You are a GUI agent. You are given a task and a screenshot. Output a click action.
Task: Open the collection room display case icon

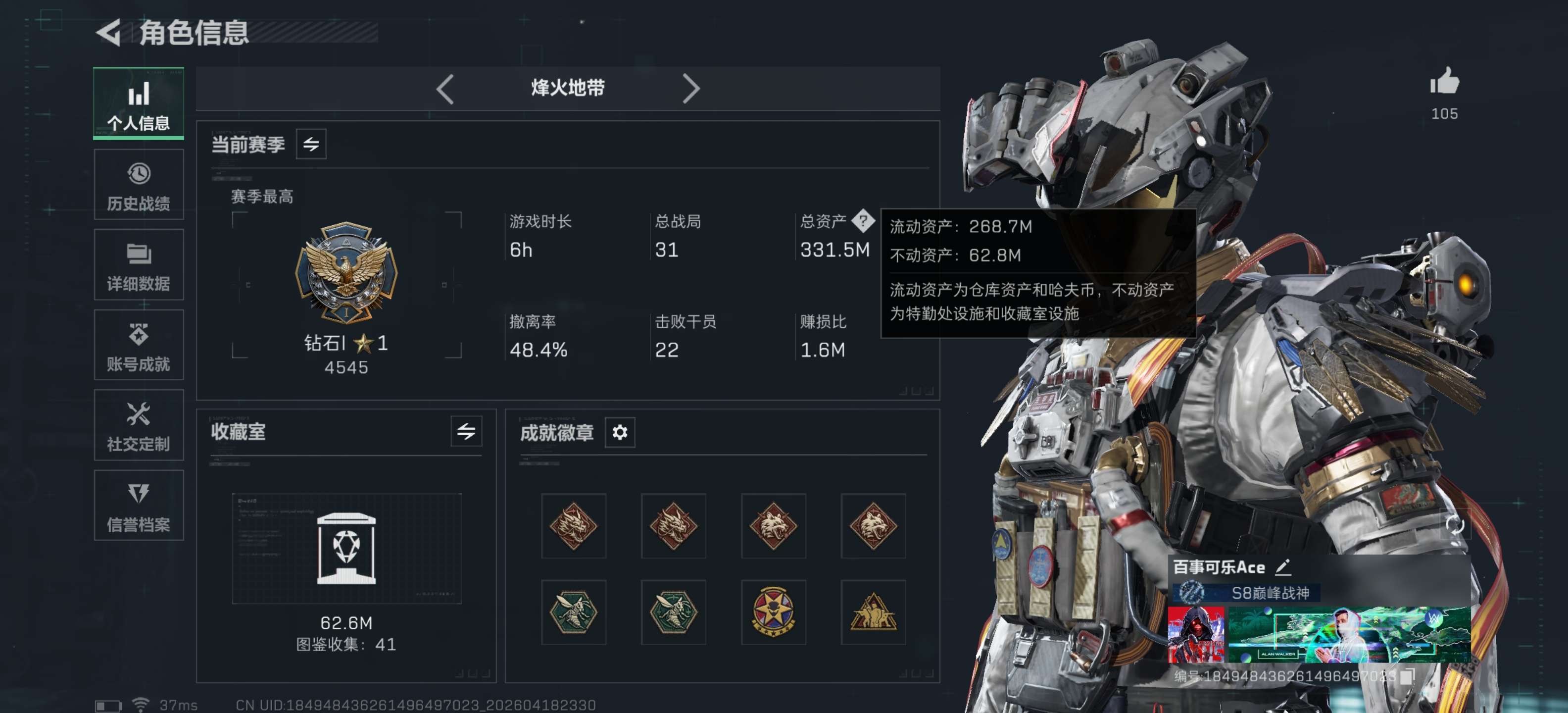[x=346, y=549]
